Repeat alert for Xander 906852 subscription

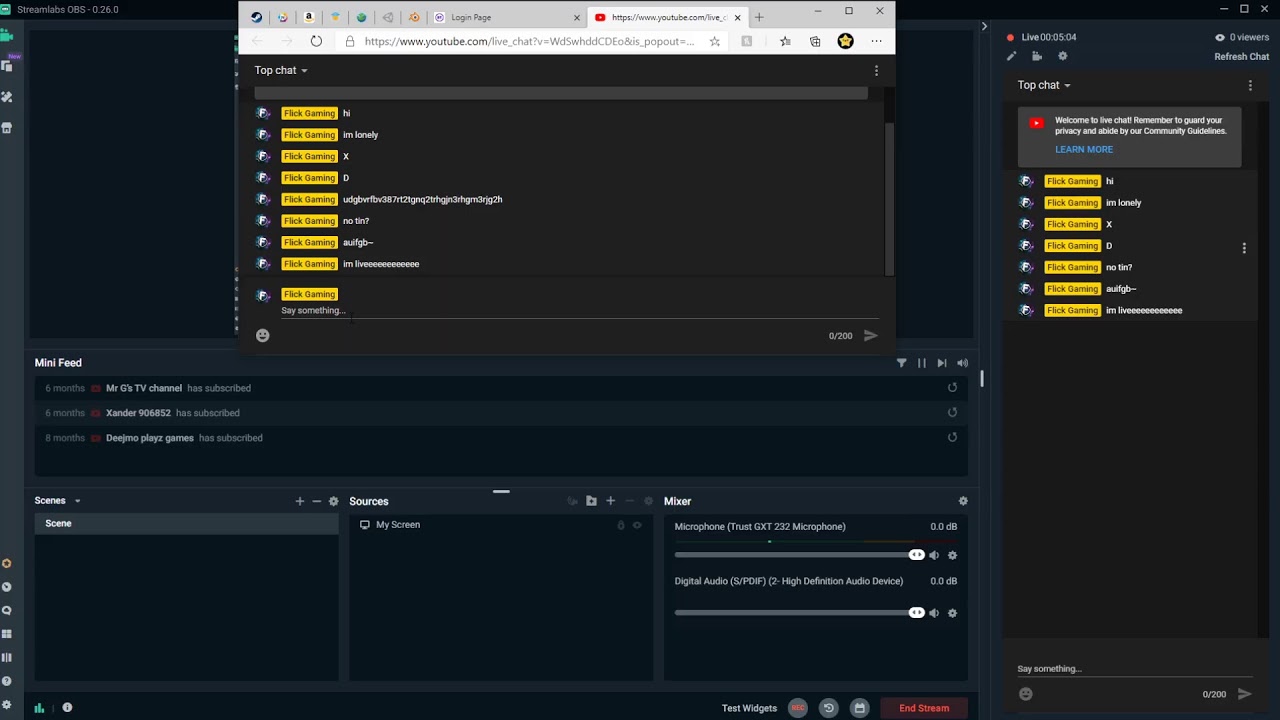click(952, 412)
